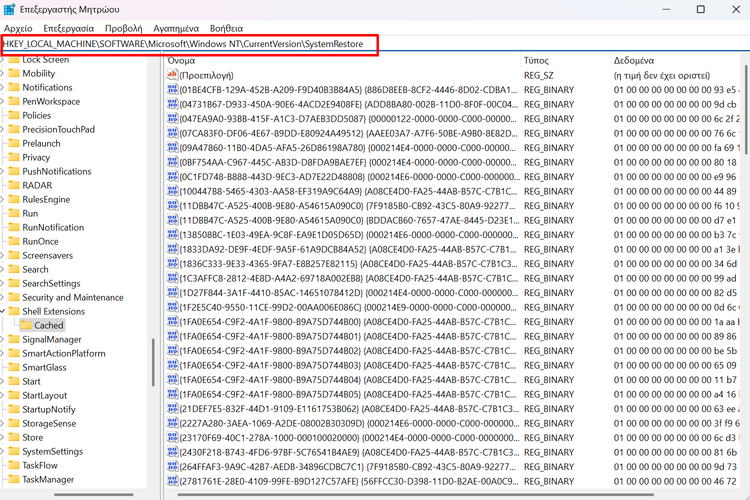Select binary icon of {09A47860-11B0-4DA5 value
750x500 pixels.
tap(172, 147)
